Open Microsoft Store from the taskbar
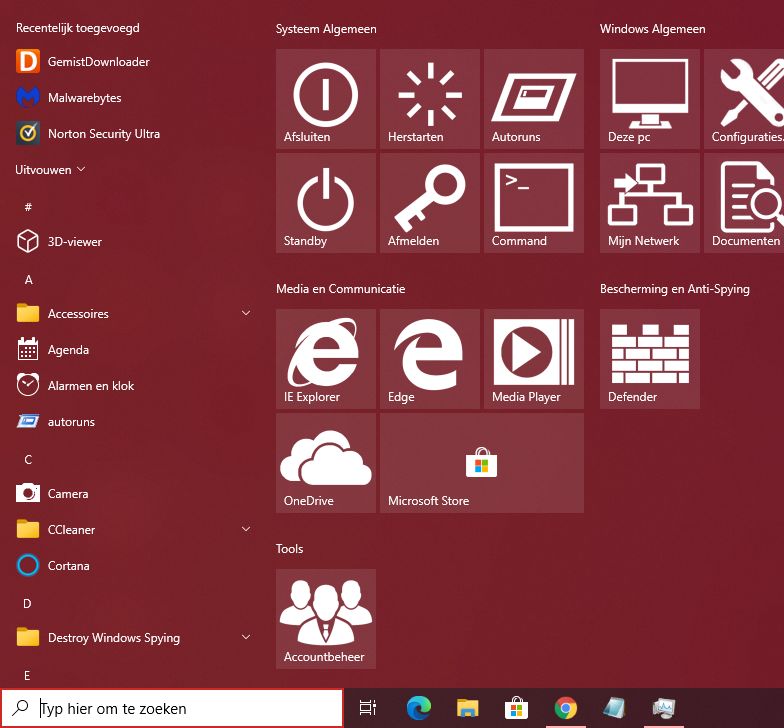This screenshot has width=784, height=728. click(516, 708)
